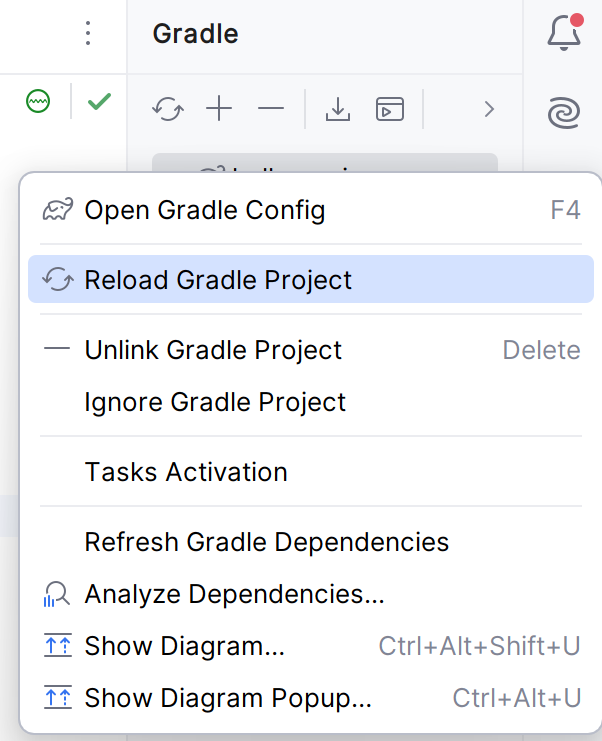Choose Reload Gradle Project
Viewport: 602px width, 741px height.
coord(218,280)
